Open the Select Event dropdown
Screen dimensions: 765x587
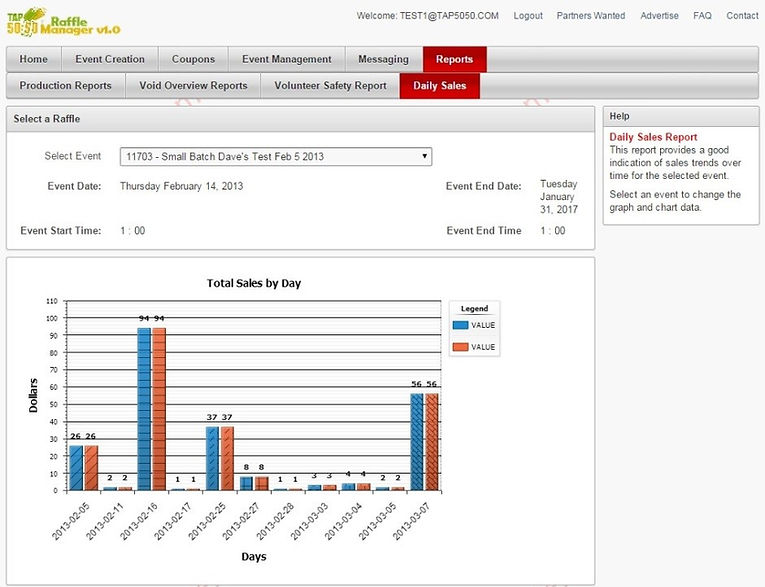(276, 157)
